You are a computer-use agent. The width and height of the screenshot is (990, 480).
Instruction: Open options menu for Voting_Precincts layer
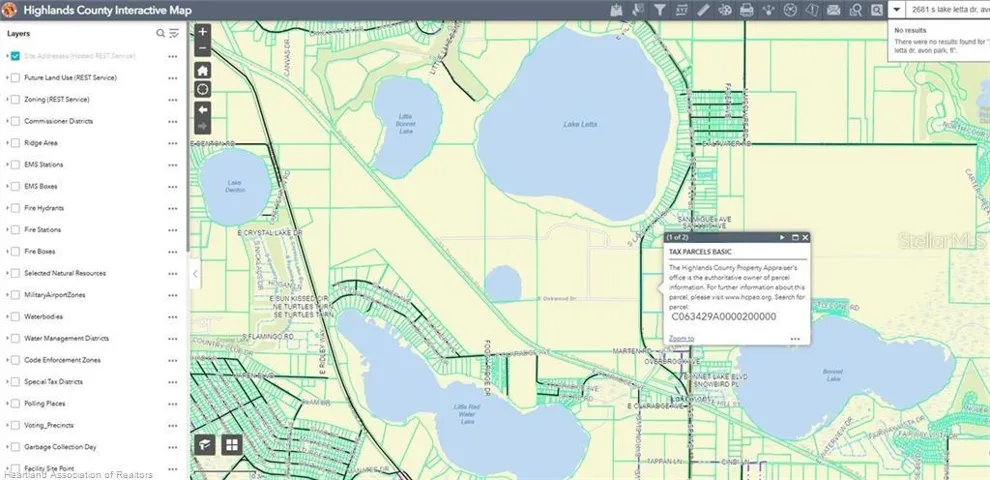172,426
